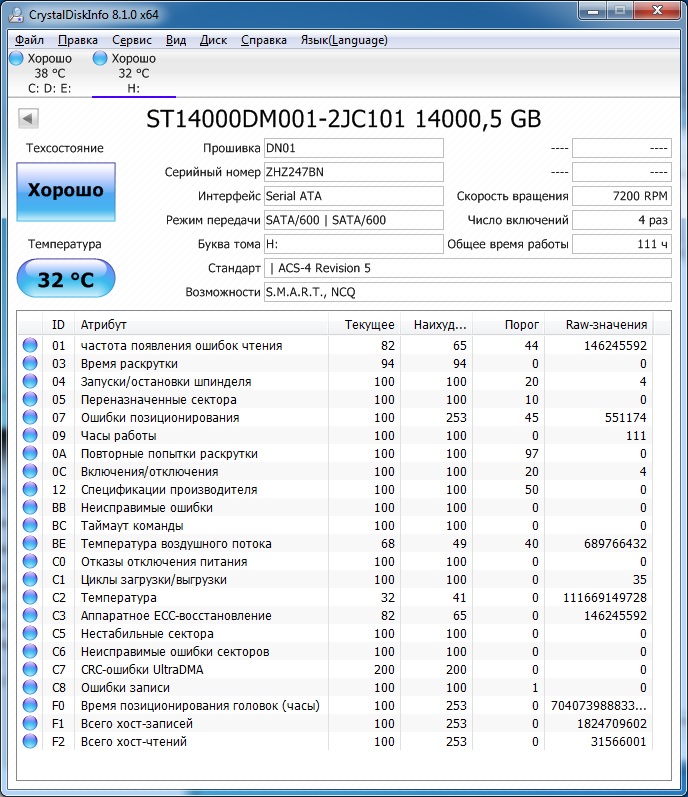Click status orb of attribute 04 row

[x=30, y=381]
